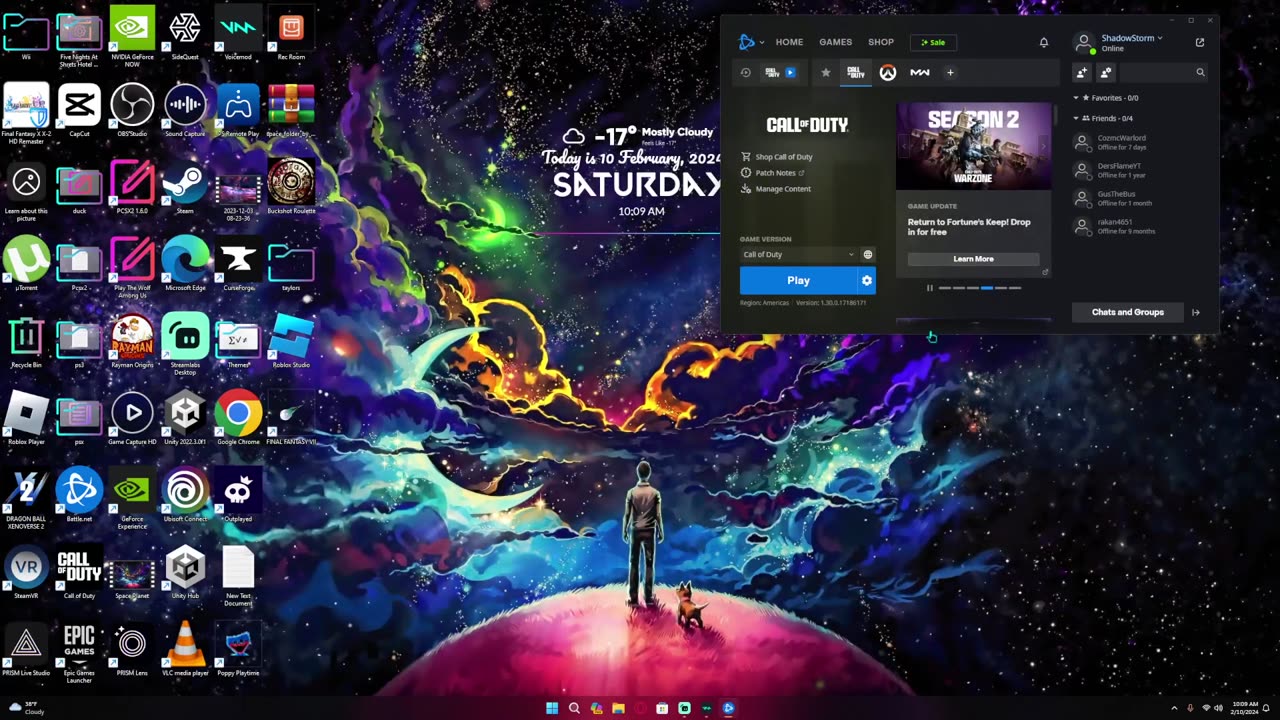Viewport: 1280px width, 720px height.
Task: Select the first carousel slide indicator
Action: click(945, 288)
